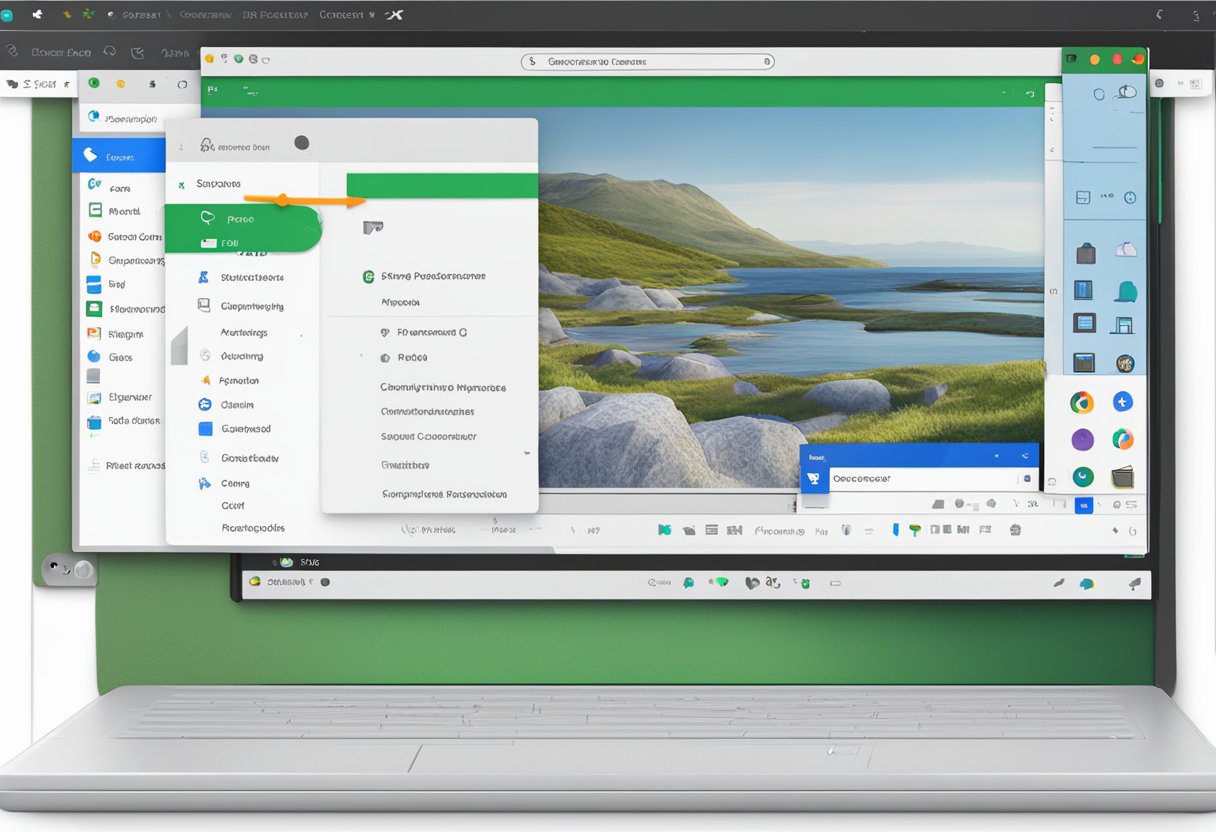Launch Firefox from the right-side app grid
The width and height of the screenshot is (1216, 832).
click(x=1124, y=440)
